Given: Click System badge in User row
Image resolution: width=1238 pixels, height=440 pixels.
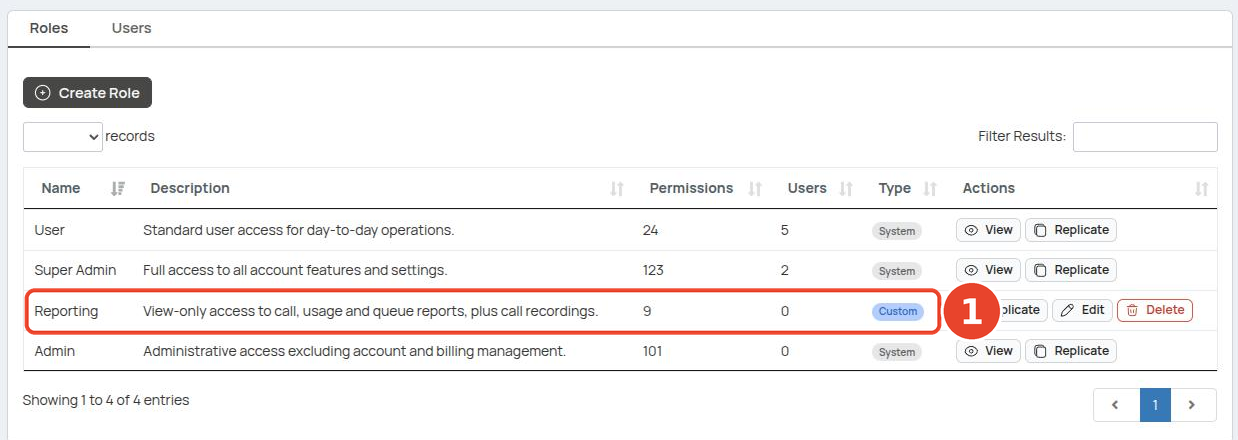Looking at the screenshot, I should 897,231.
